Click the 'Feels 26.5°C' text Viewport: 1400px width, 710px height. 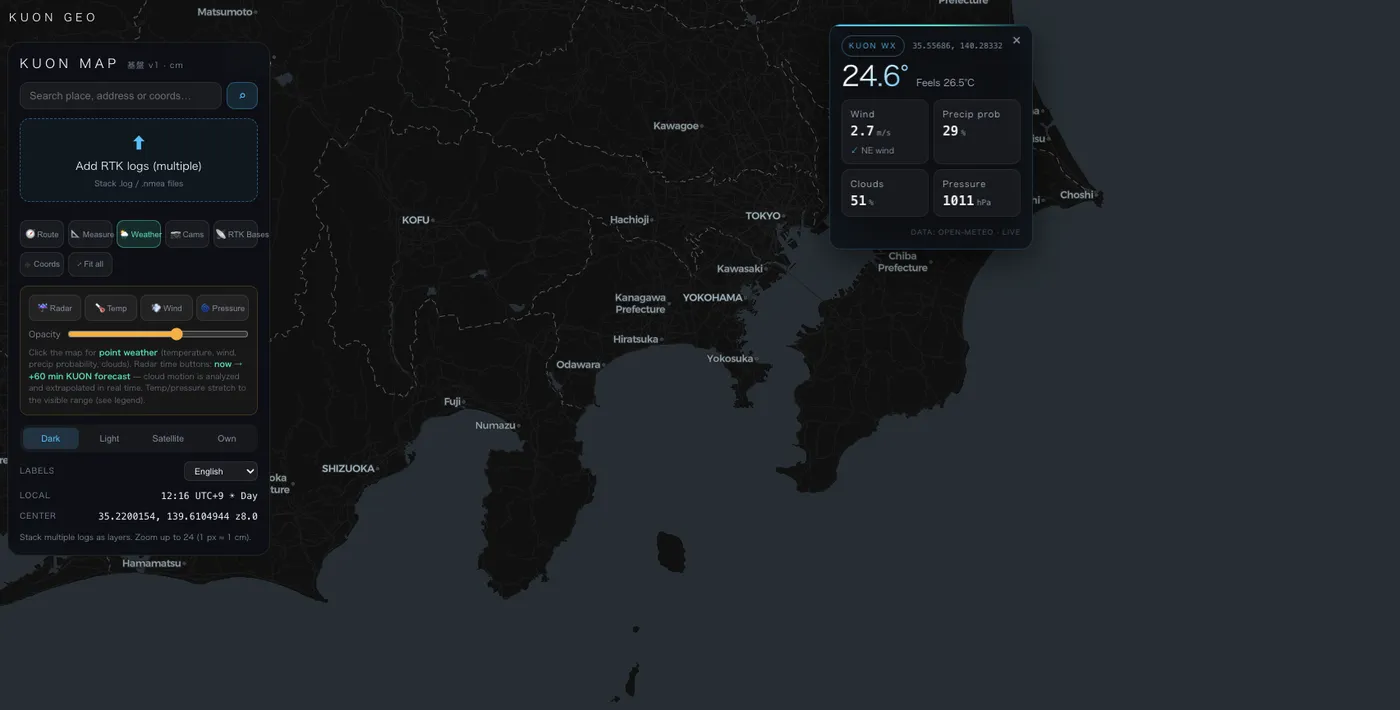[x=945, y=83]
